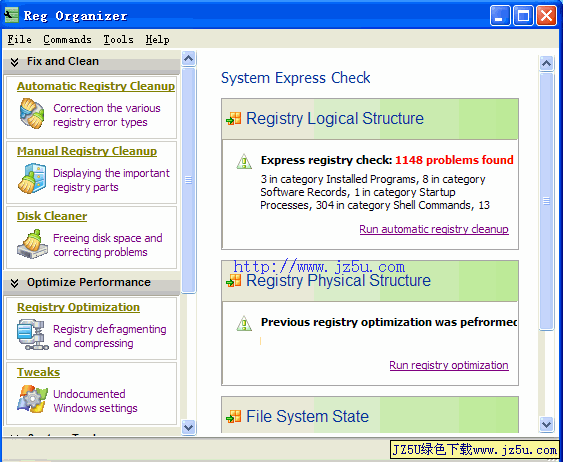Close the Reg Organizer window
This screenshot has height=462, width=563.
[x=546, y=16]
